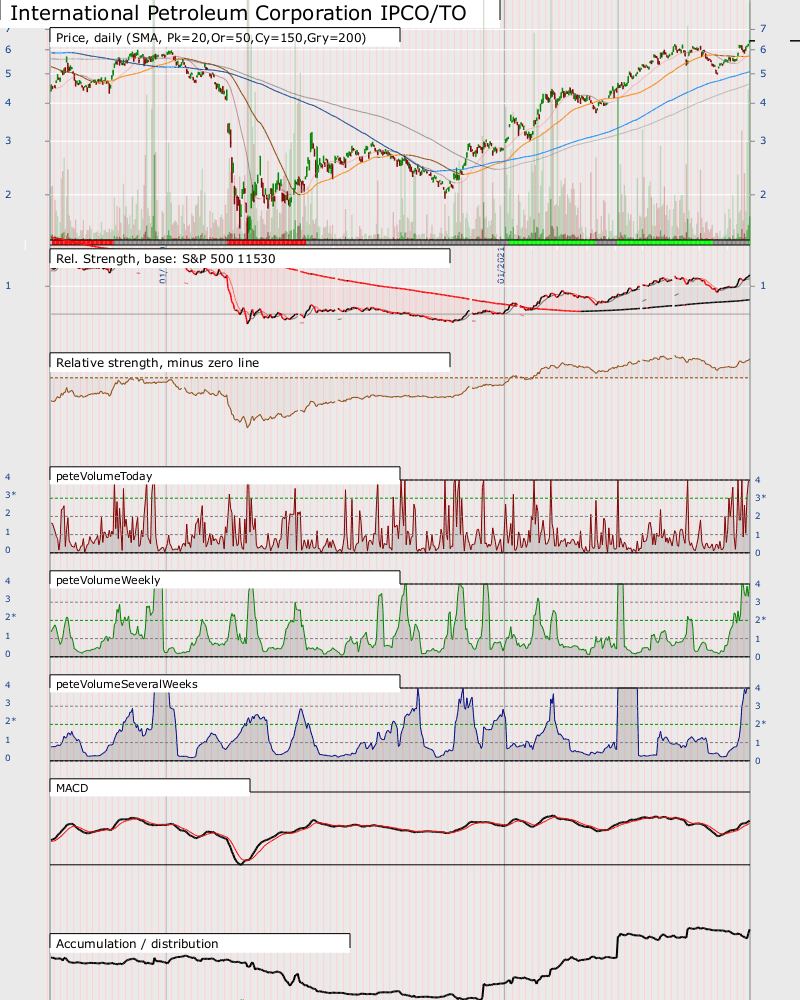Click the peteVolumeToday panel label
This screenshot has width=800, height=1000.
click(104, 476)
